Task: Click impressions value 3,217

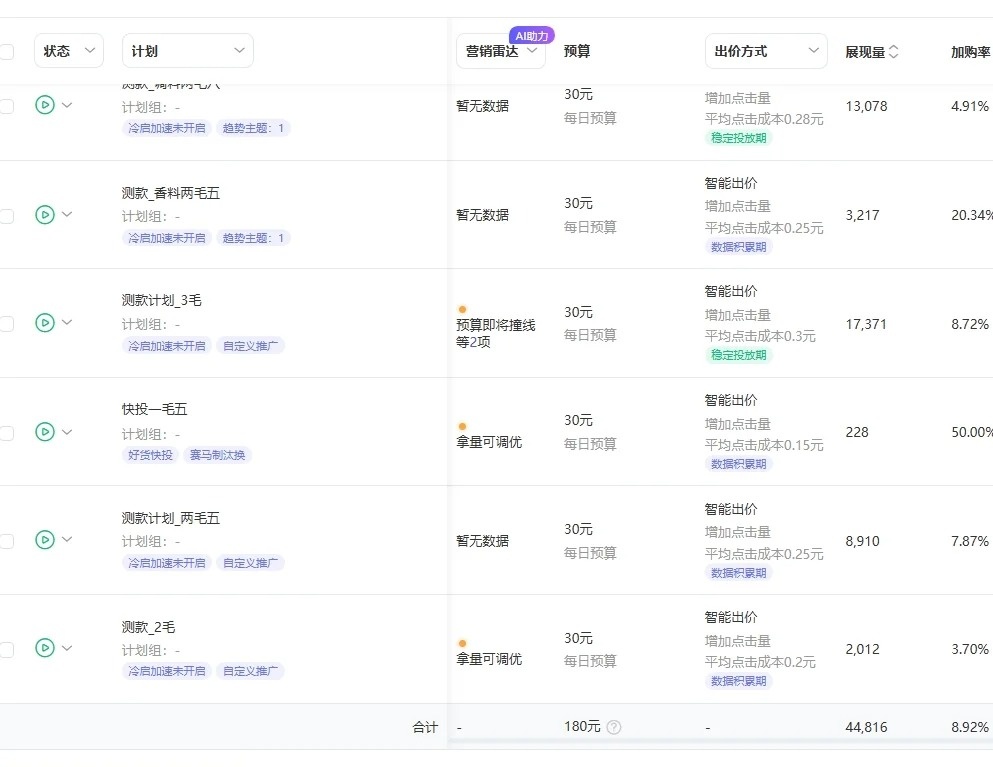Action: tap(863, 215)
